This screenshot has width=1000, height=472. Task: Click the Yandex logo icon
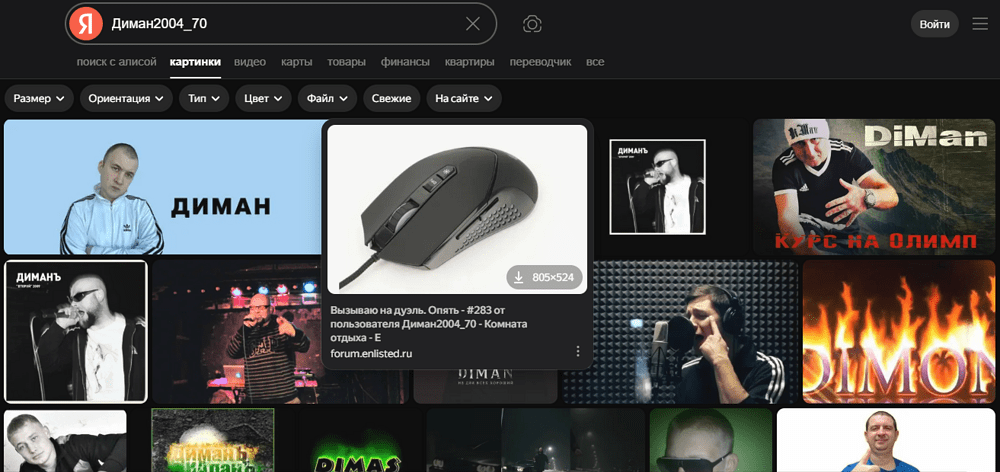coord(86,24)
